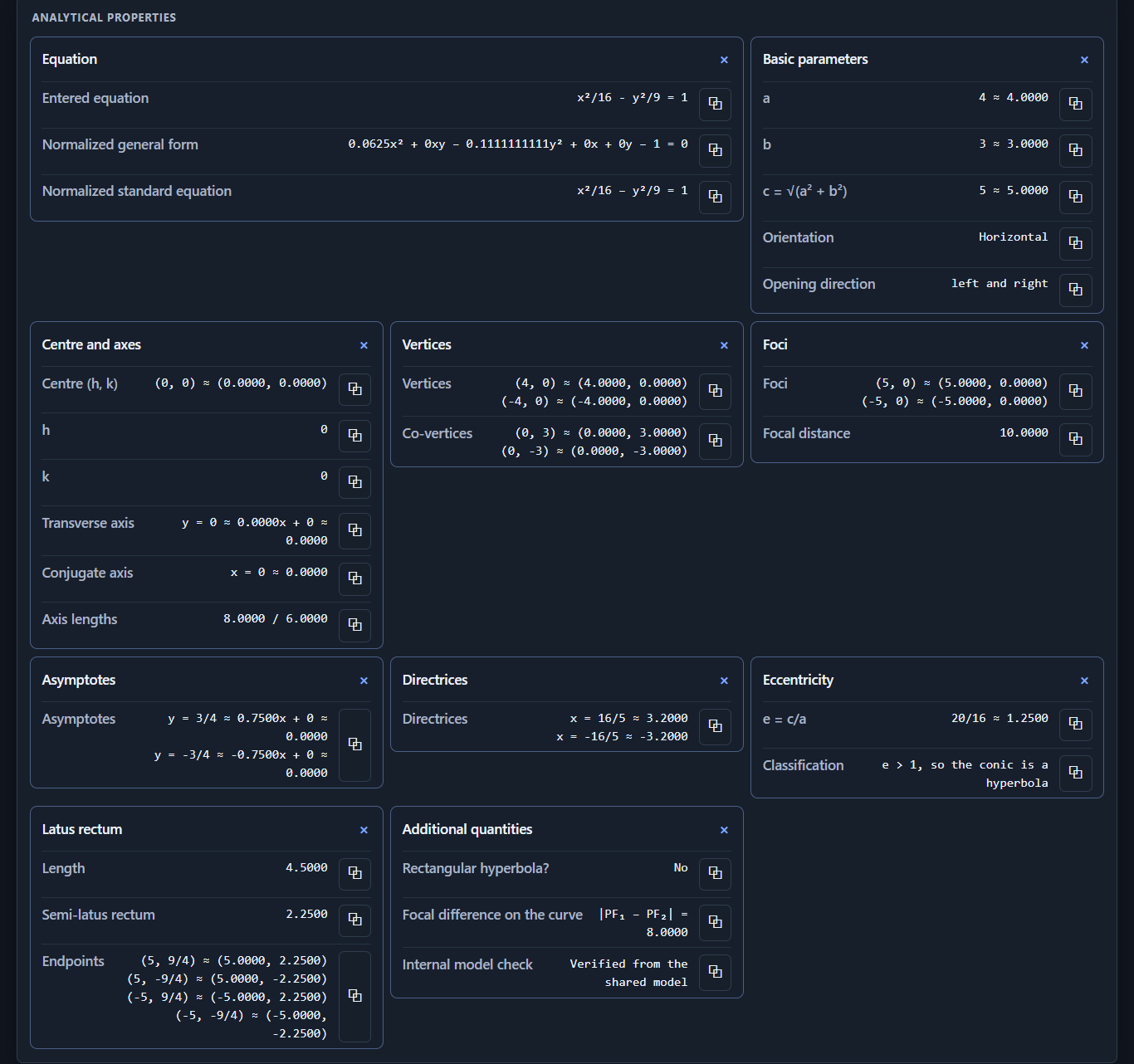1134x1064 pixels.
Task: Copy the c = √(a² + b²) value
Action: (1075, 198)
